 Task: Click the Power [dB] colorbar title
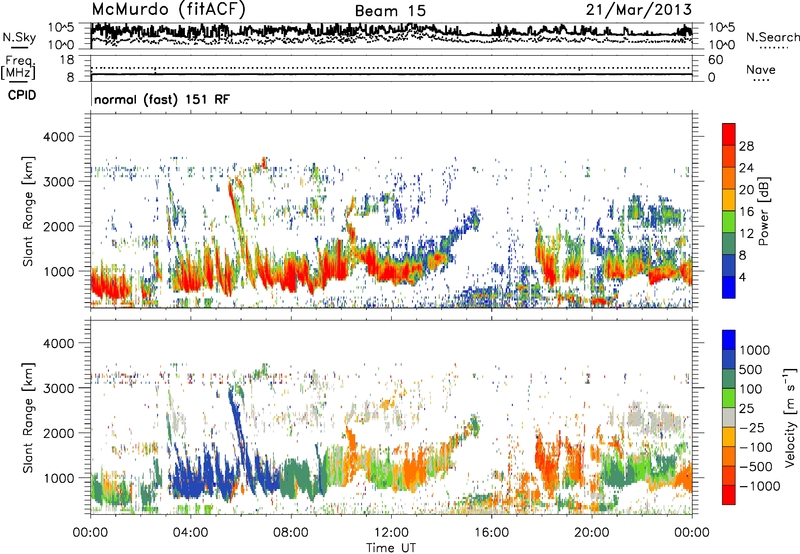pos(764,211)
